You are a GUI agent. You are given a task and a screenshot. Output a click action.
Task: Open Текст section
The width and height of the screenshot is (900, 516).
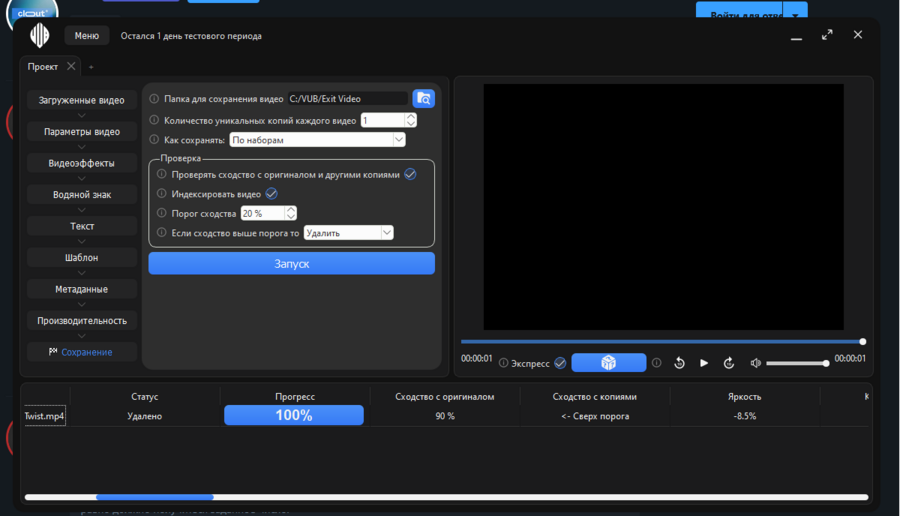(82, 226)
